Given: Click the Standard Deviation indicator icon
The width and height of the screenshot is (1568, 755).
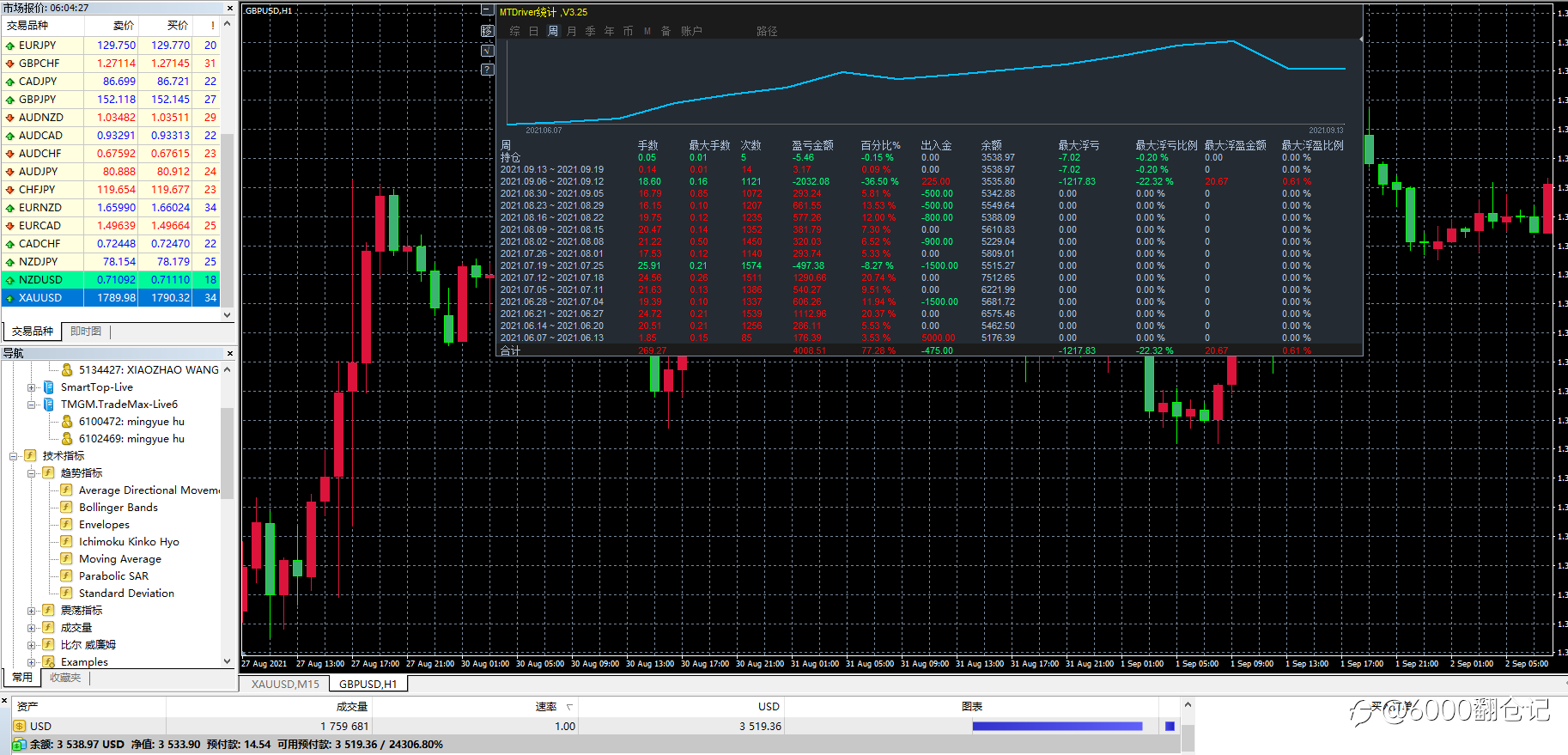Looking at the screenshot, I should pos(66,594).
